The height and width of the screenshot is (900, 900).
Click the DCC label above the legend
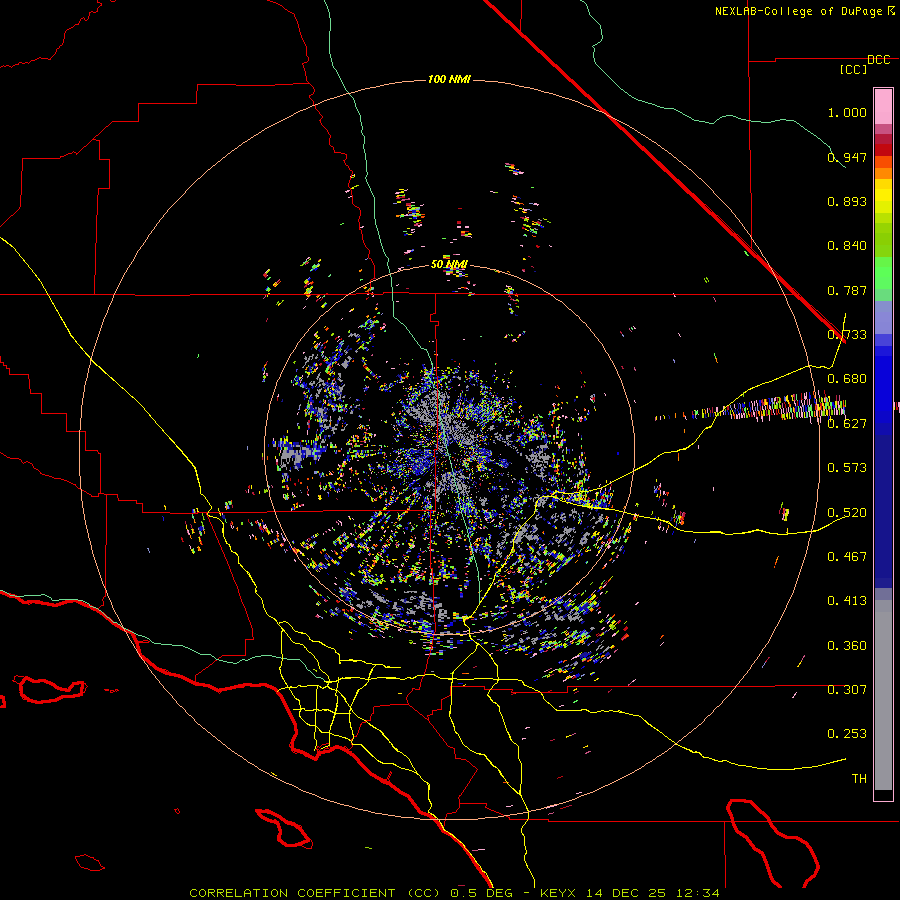point(879,60)
